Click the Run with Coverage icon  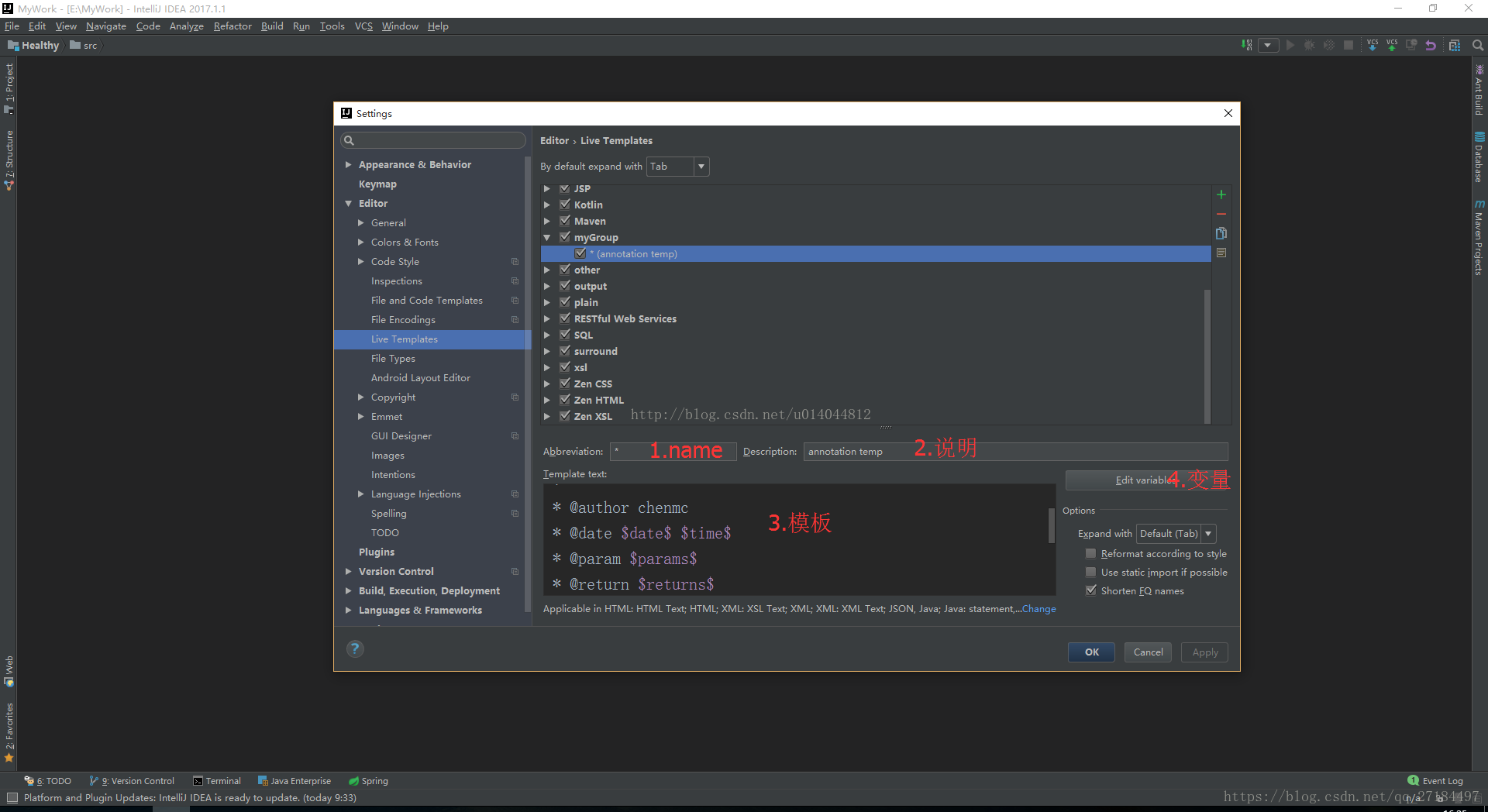[x=1329, y=45]
